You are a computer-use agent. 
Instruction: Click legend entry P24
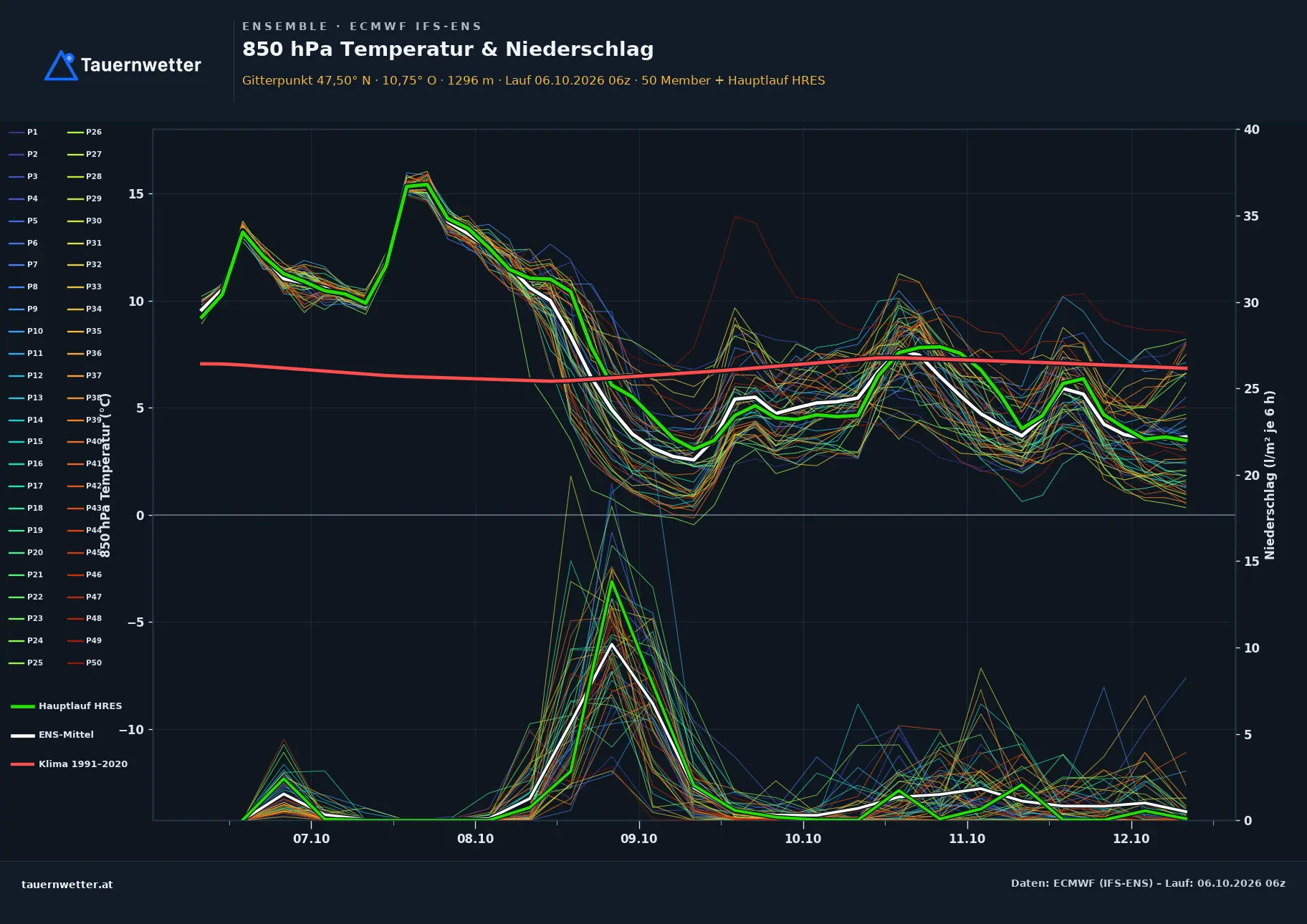(x=26, y=641)
